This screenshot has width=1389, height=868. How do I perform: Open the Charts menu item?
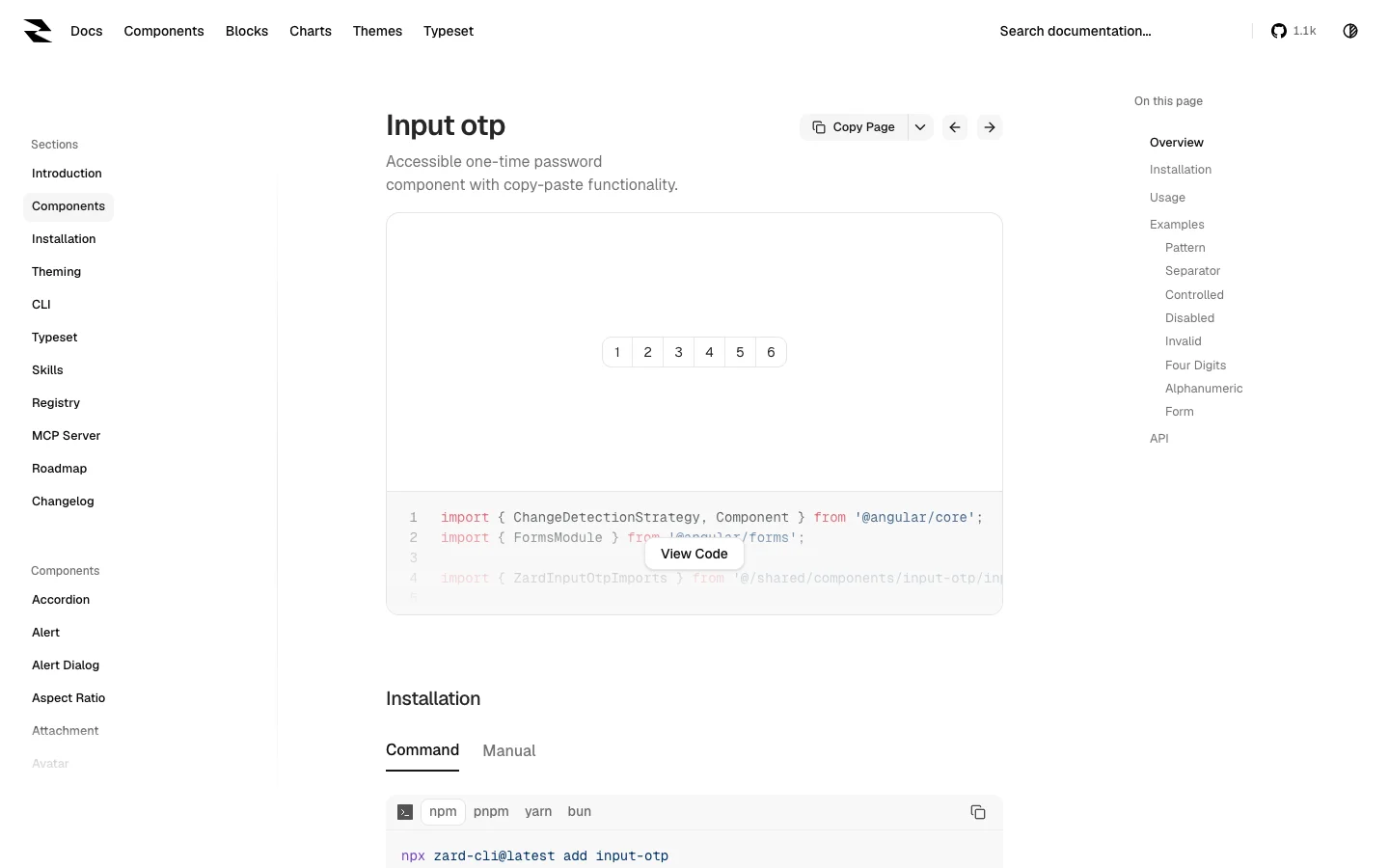tap(311, 31)
